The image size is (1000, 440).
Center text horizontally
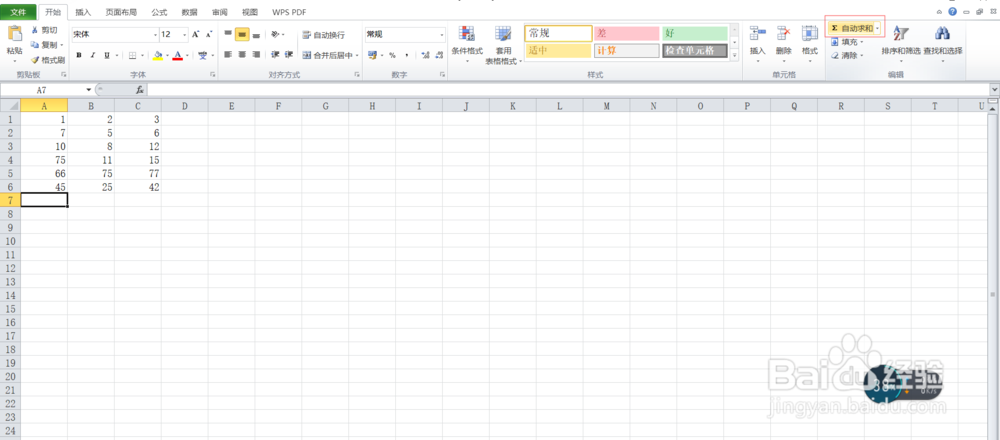(242, 55)
